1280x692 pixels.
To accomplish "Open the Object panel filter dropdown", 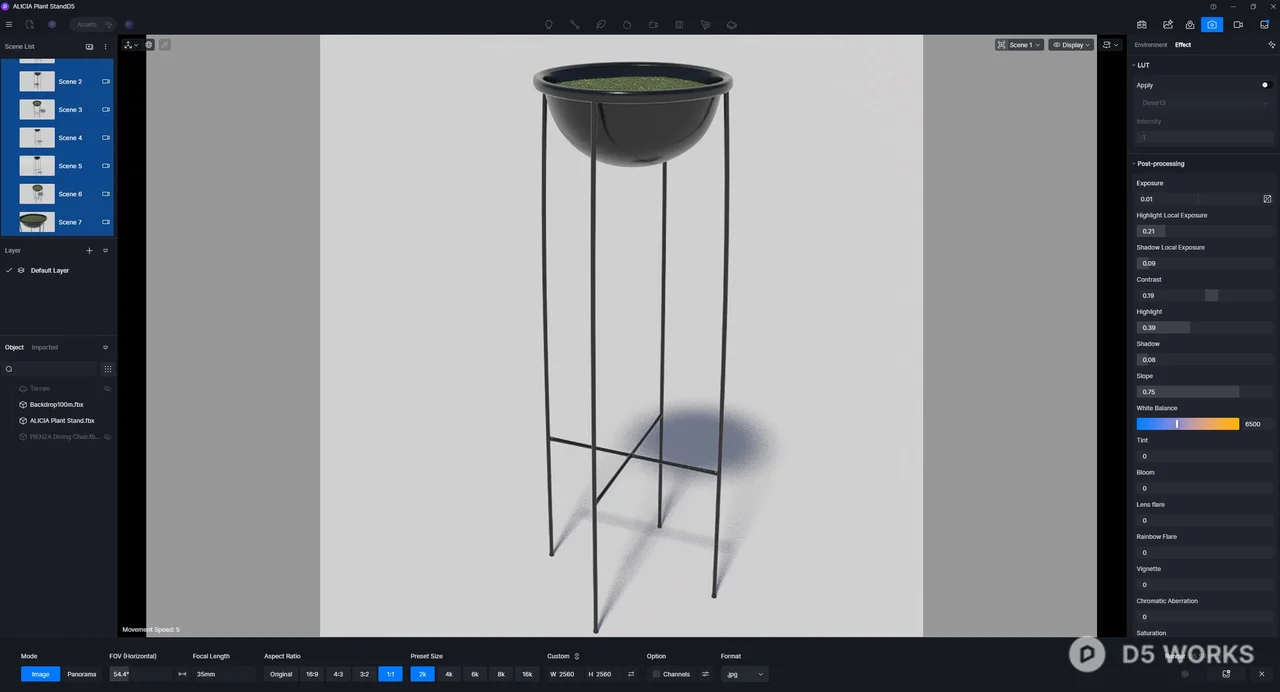I will coord(105,347).
